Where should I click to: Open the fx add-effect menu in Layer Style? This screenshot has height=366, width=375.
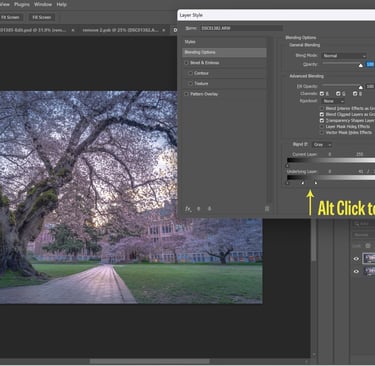coord(188,209)
